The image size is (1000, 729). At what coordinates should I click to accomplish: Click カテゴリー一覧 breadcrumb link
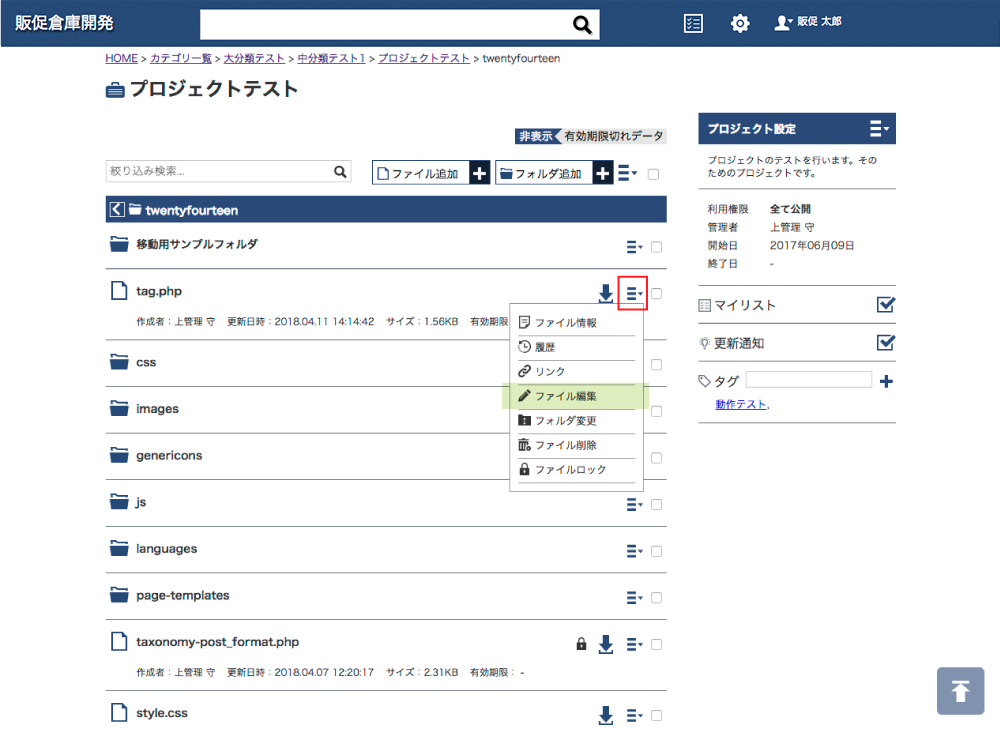click(180, 58)
